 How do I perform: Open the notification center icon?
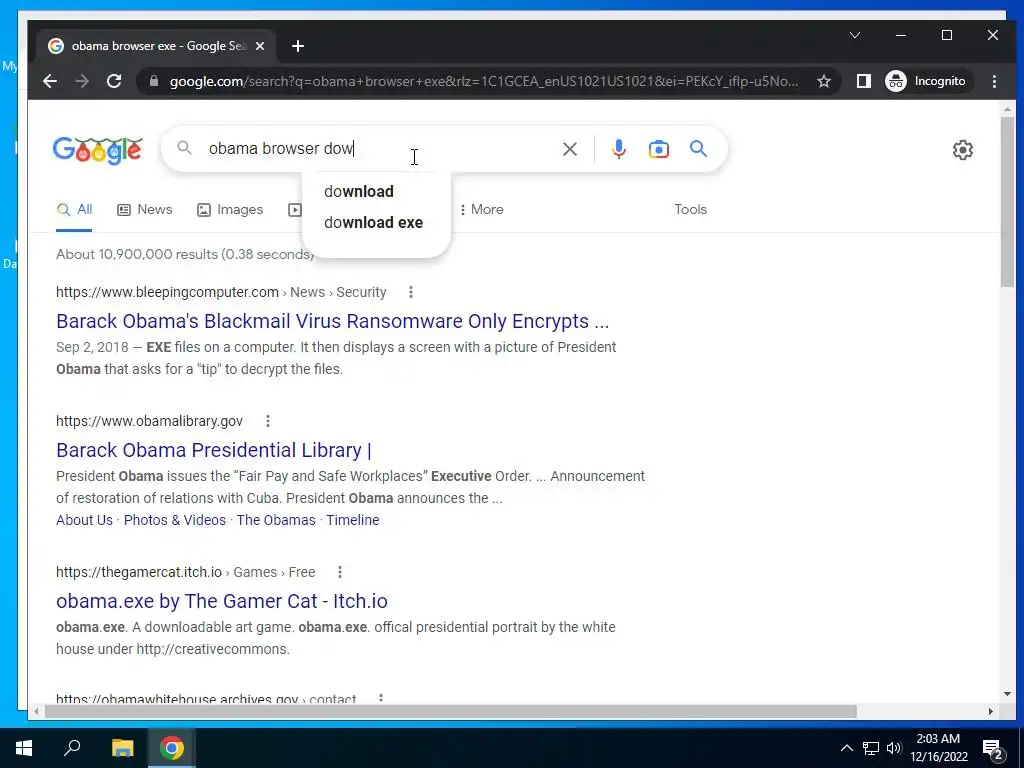tap(993, 748)
